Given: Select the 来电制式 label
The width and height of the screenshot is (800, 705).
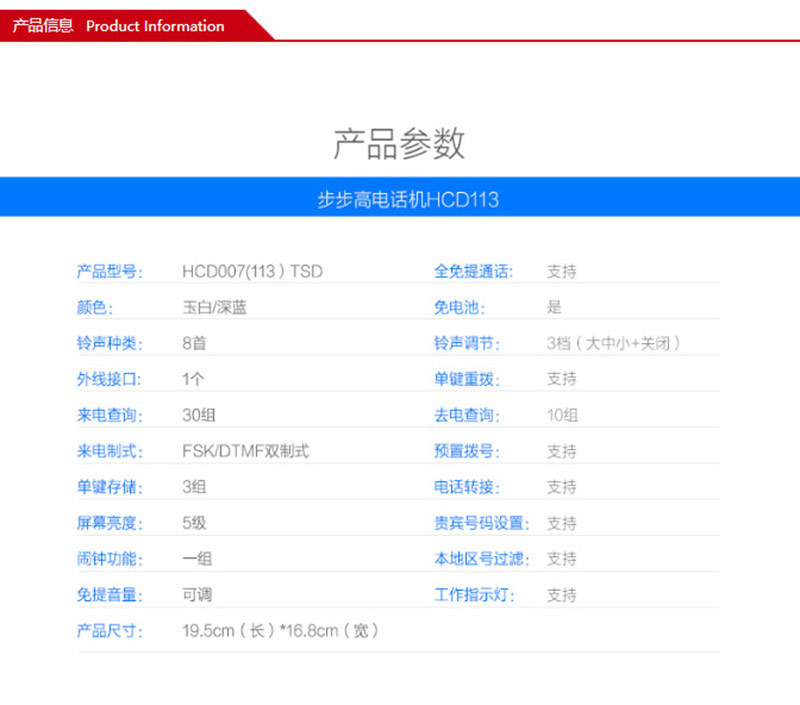Looking at the screenshot, I should tap(110, 451).
